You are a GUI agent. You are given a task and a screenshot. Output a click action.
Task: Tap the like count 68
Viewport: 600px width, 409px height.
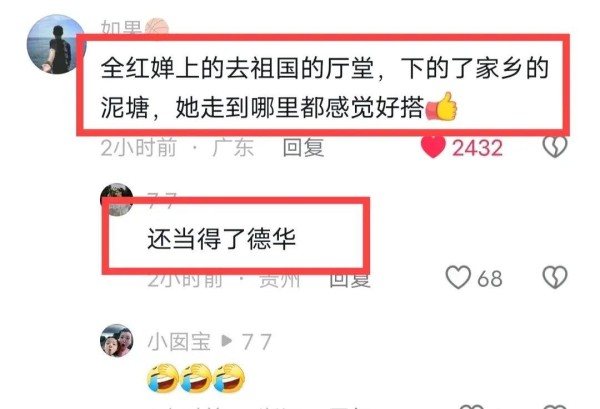(x=490, y=279)
